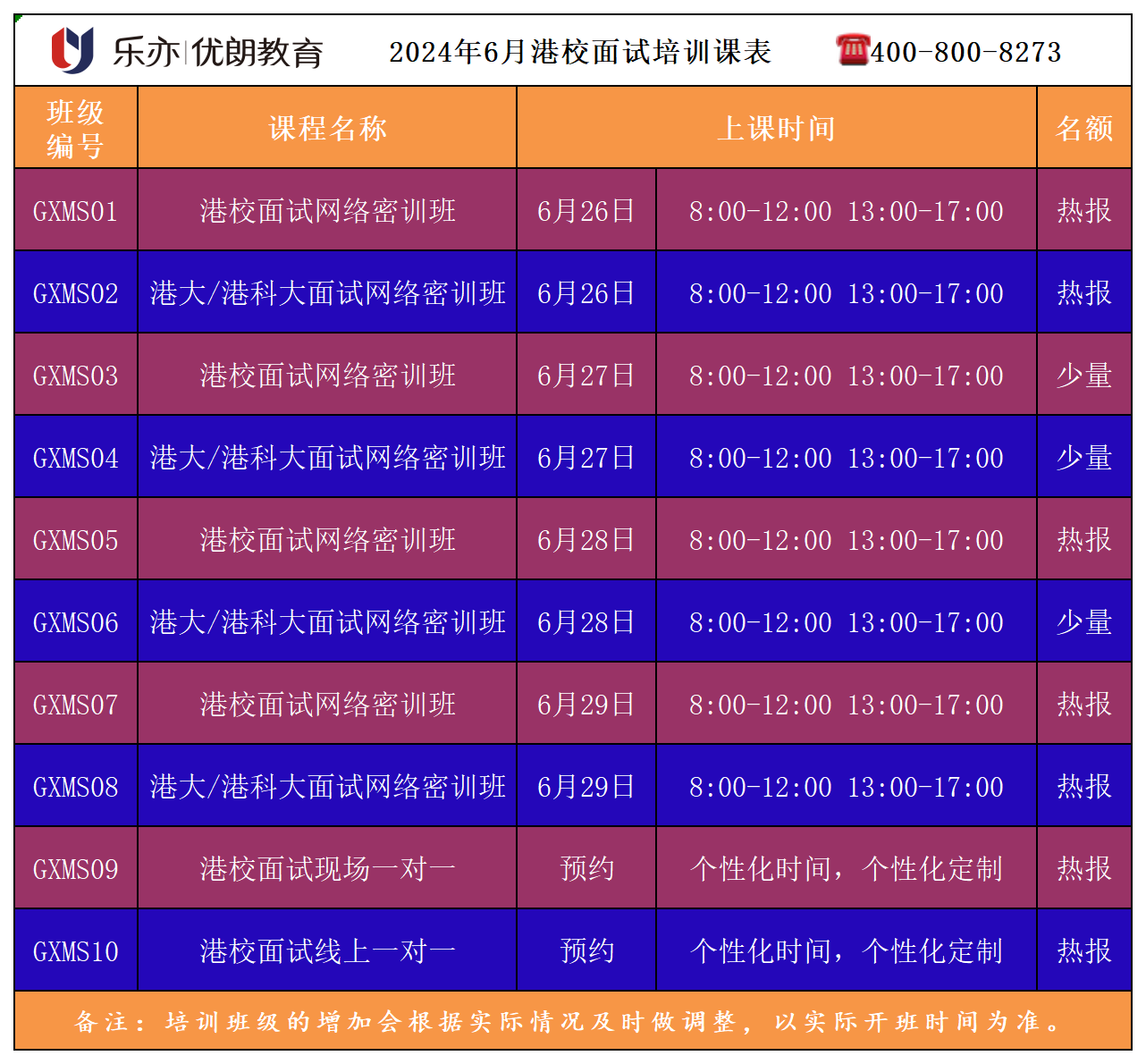
Task: Click the 少量 quota cell for GXMS04
Action: (1083, 458)
